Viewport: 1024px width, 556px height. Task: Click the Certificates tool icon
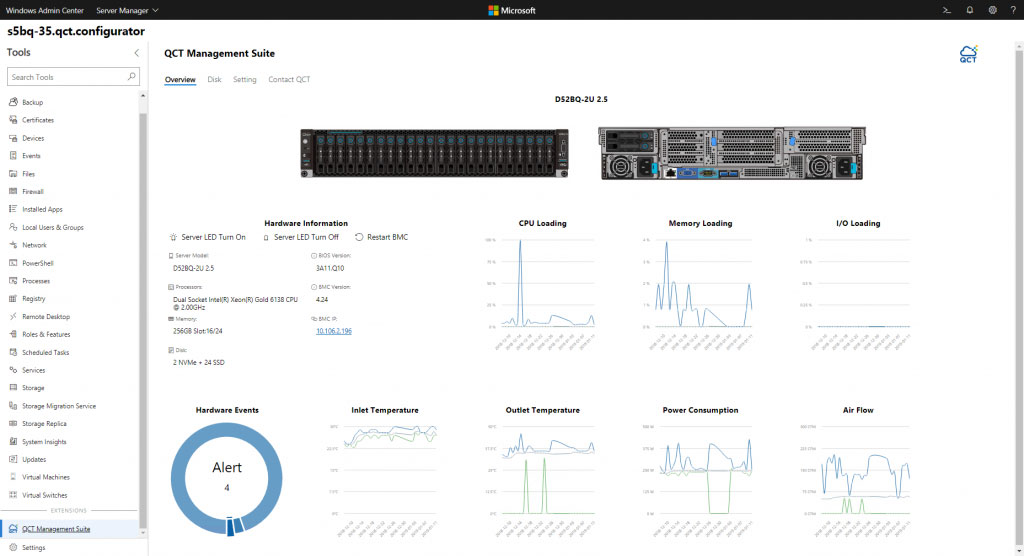13,120
